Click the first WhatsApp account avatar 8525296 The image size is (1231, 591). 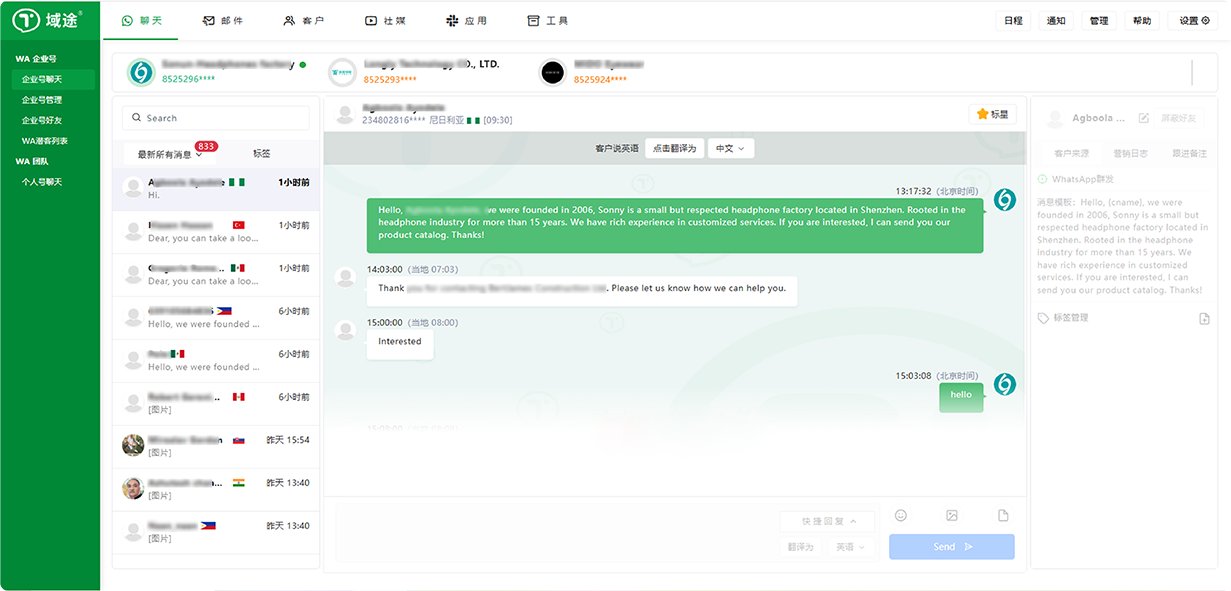pyautogui.click(x=141, y=72)
